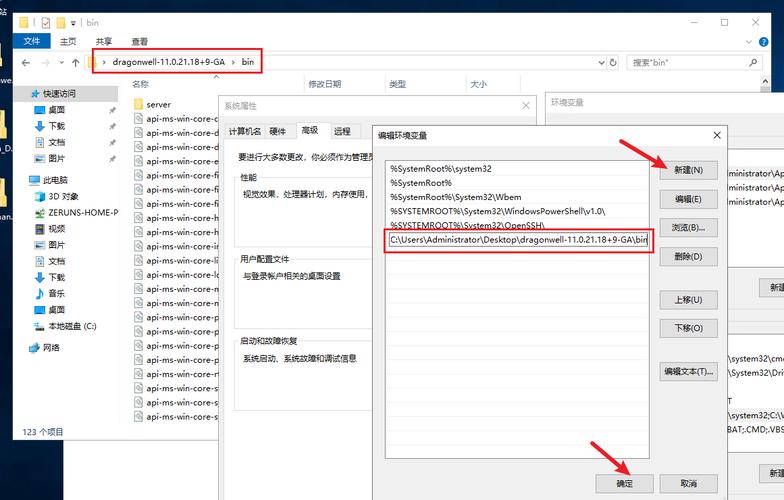Click the search magnifier icon

[x=753, y=62]
